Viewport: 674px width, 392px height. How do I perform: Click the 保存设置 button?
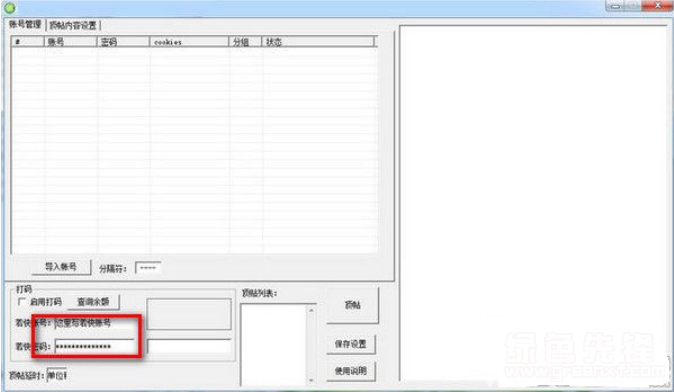point(351,344)
